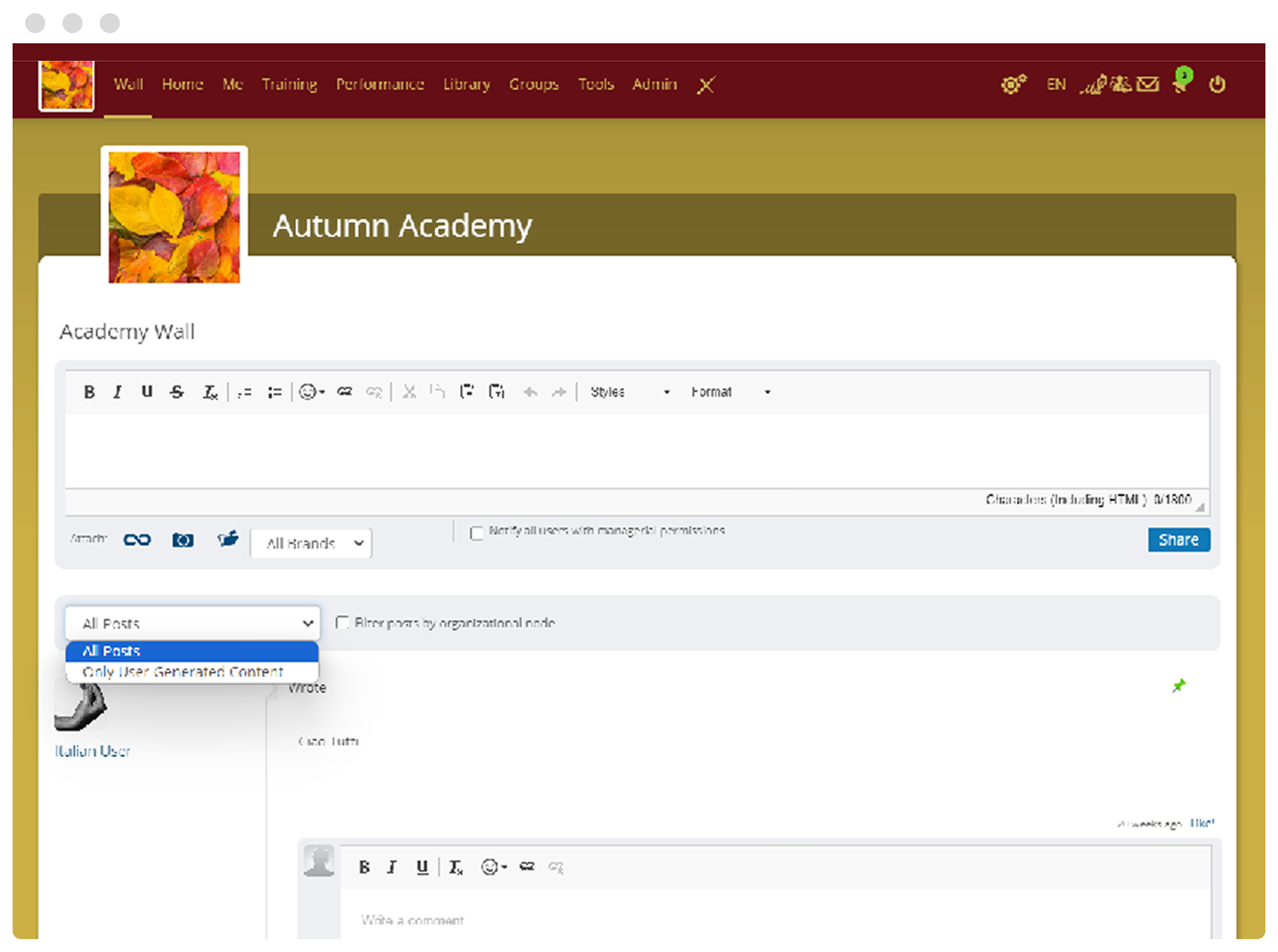The width and height of the screenshot is (1278, 952).
Task: Open notifications bell with green badge
Action: [1183, 81]
